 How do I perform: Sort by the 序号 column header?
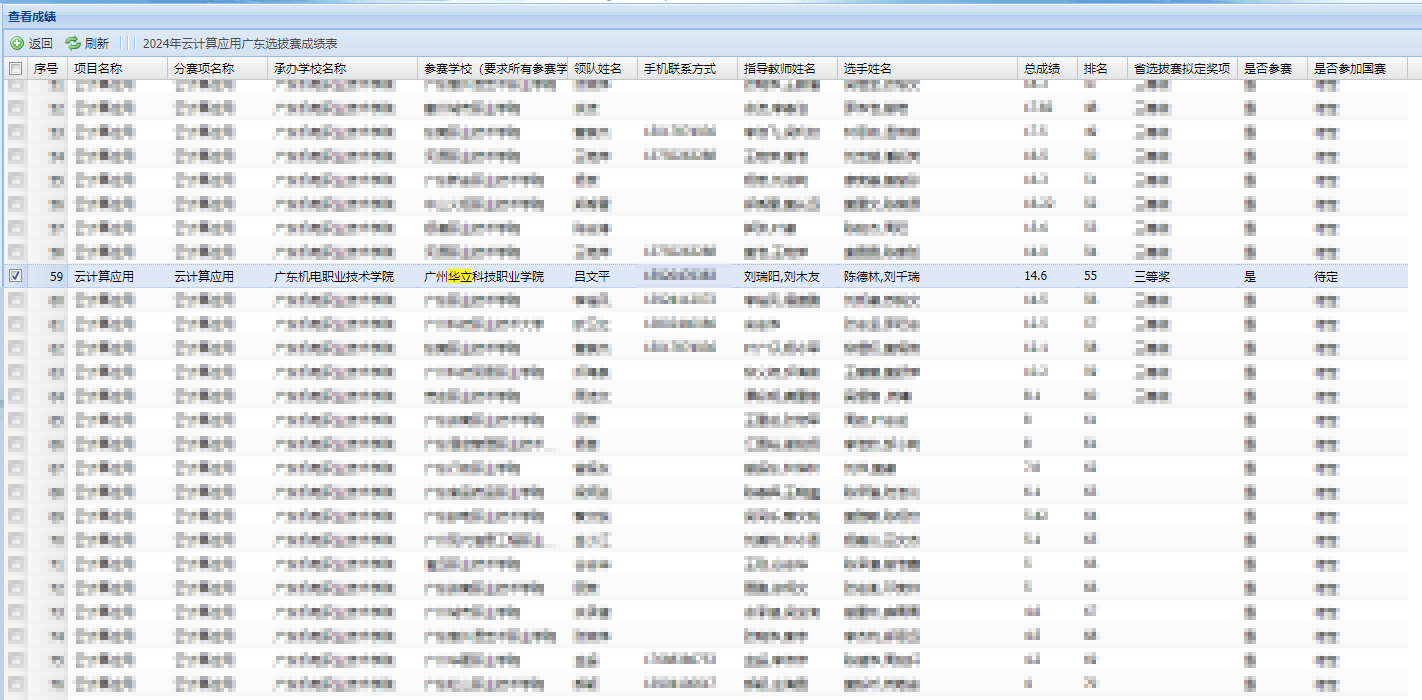click(46, 69)
